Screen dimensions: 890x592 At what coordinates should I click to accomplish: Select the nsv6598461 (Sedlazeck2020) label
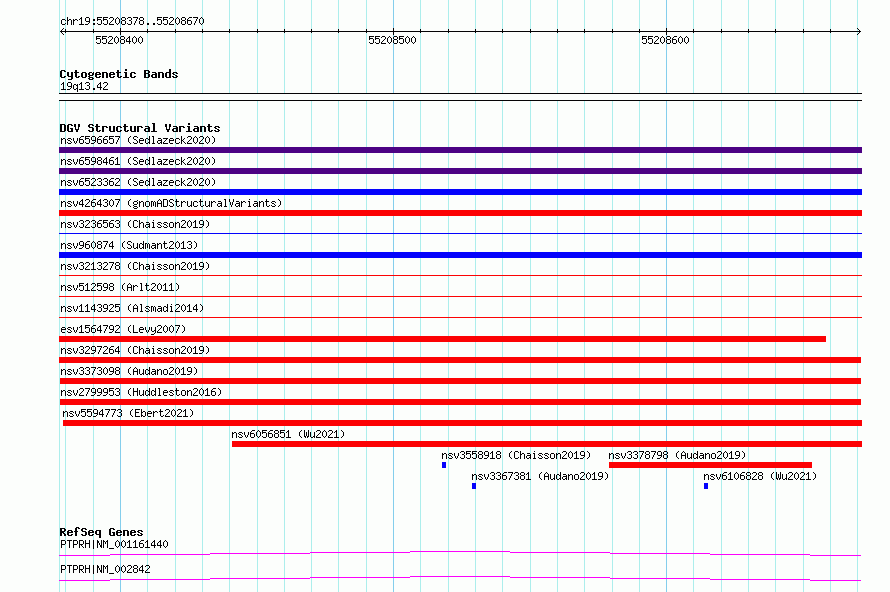(138, 161)
